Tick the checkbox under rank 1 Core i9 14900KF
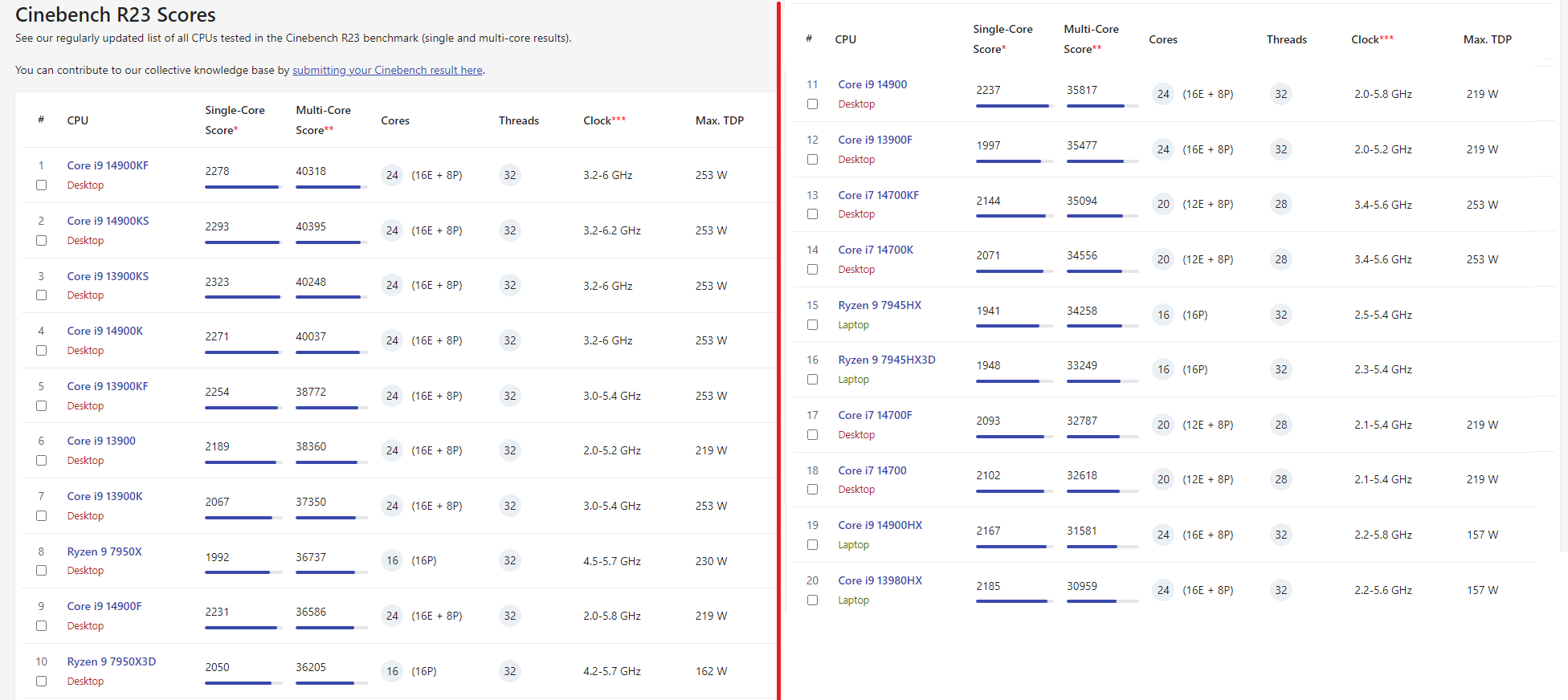Image resolution: width=1568 pixels, height=700 pixels. coord(42,185)
